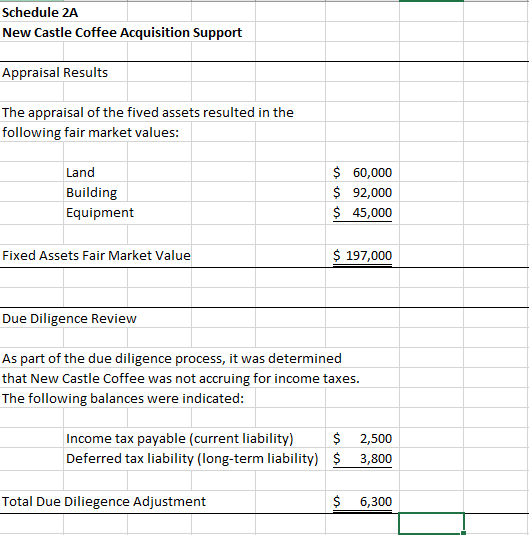This screenshot has width=529, height=535.
Task: Select the $ 45,000 Equipment value cell
Action: click(362, 213)
